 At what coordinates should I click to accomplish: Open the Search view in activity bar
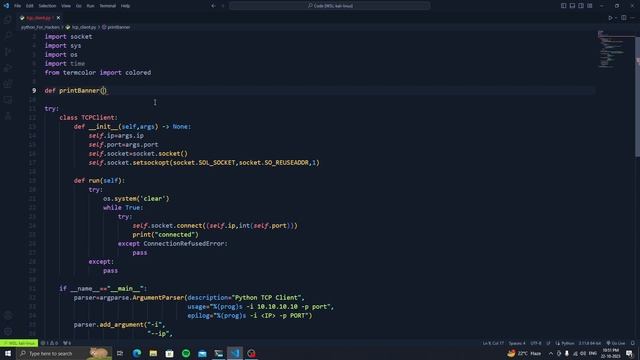point(8,36)
